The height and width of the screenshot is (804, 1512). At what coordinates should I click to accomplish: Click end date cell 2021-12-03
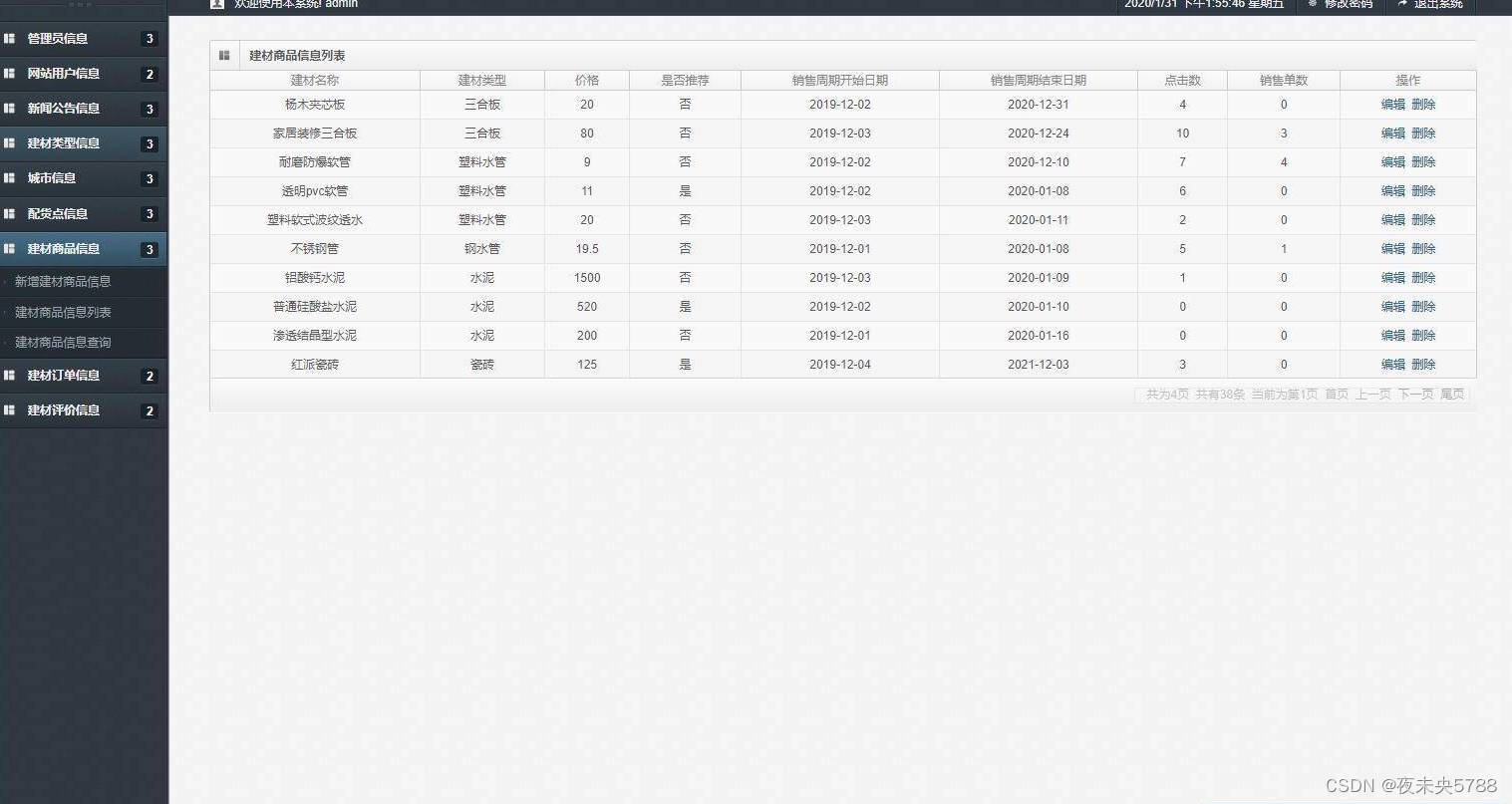click(1039, 365)
